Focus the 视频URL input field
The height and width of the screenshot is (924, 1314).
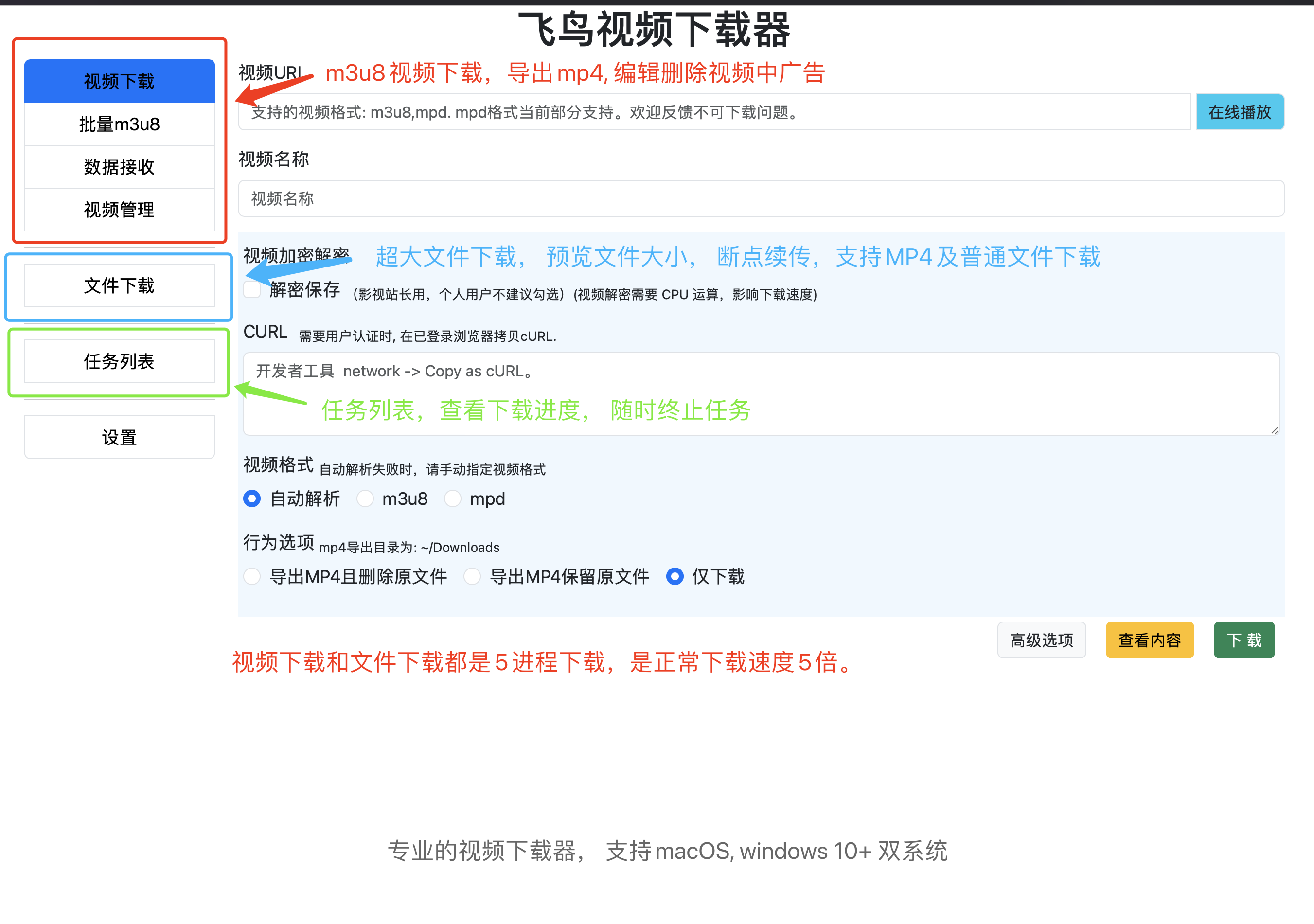click(x=714, y=112)
